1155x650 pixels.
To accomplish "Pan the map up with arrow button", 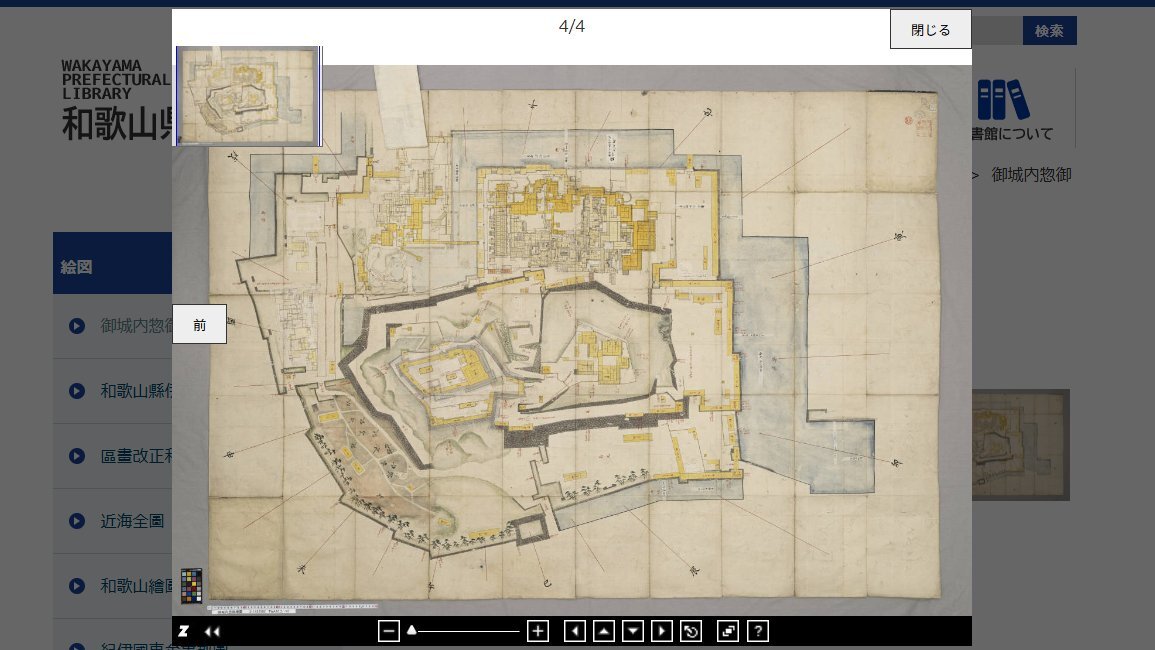I will [x=604, y=631].
